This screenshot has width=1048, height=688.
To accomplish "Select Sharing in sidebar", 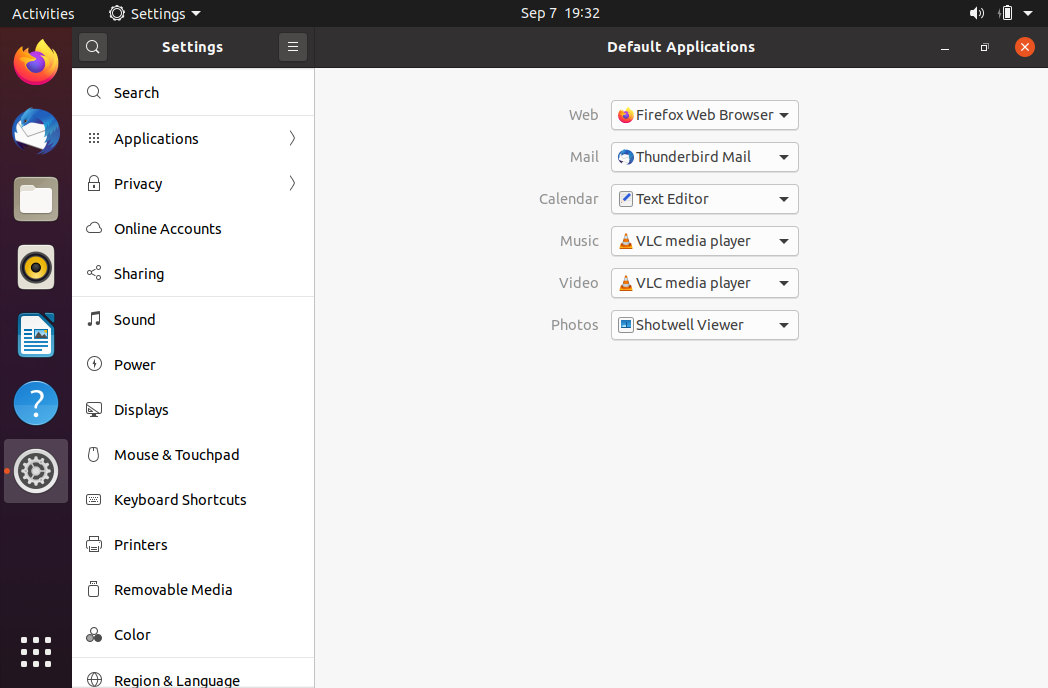I will (x=192, y=273).
